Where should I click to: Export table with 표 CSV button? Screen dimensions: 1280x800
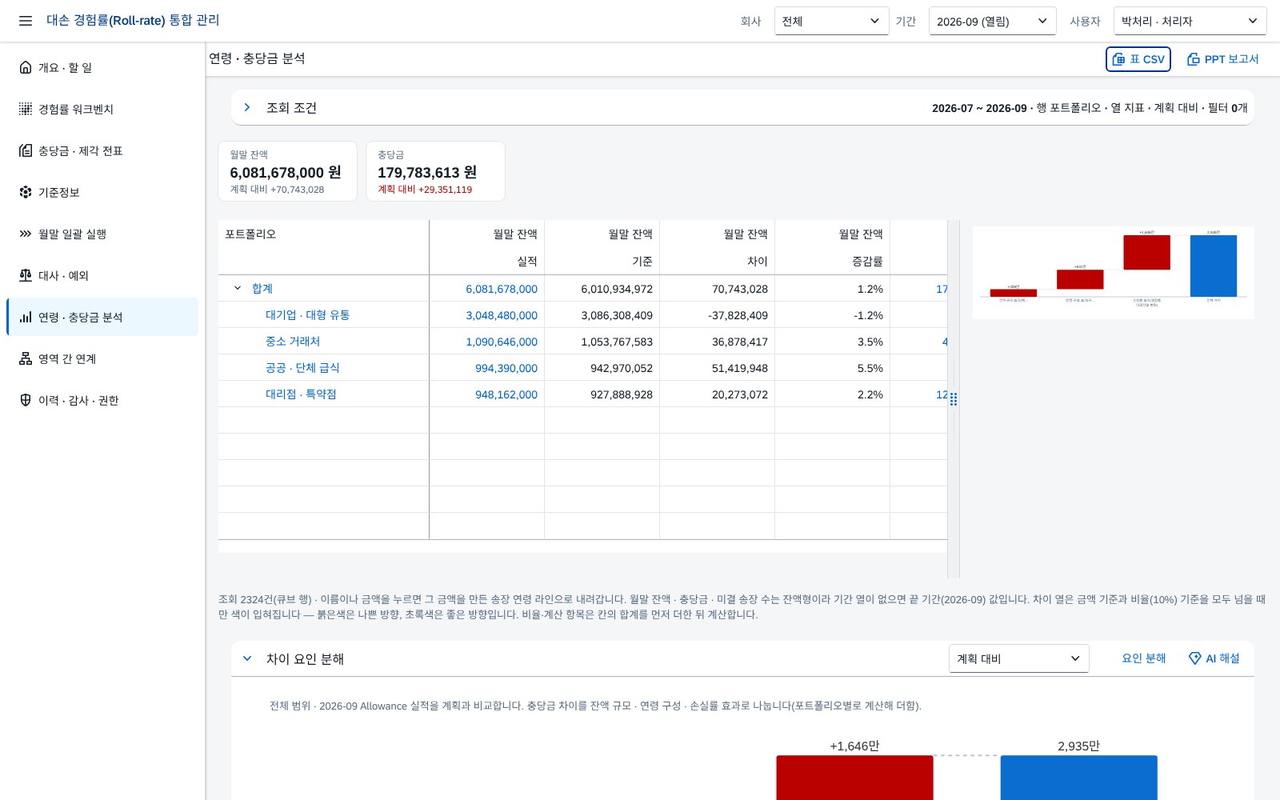[1138, 59]
